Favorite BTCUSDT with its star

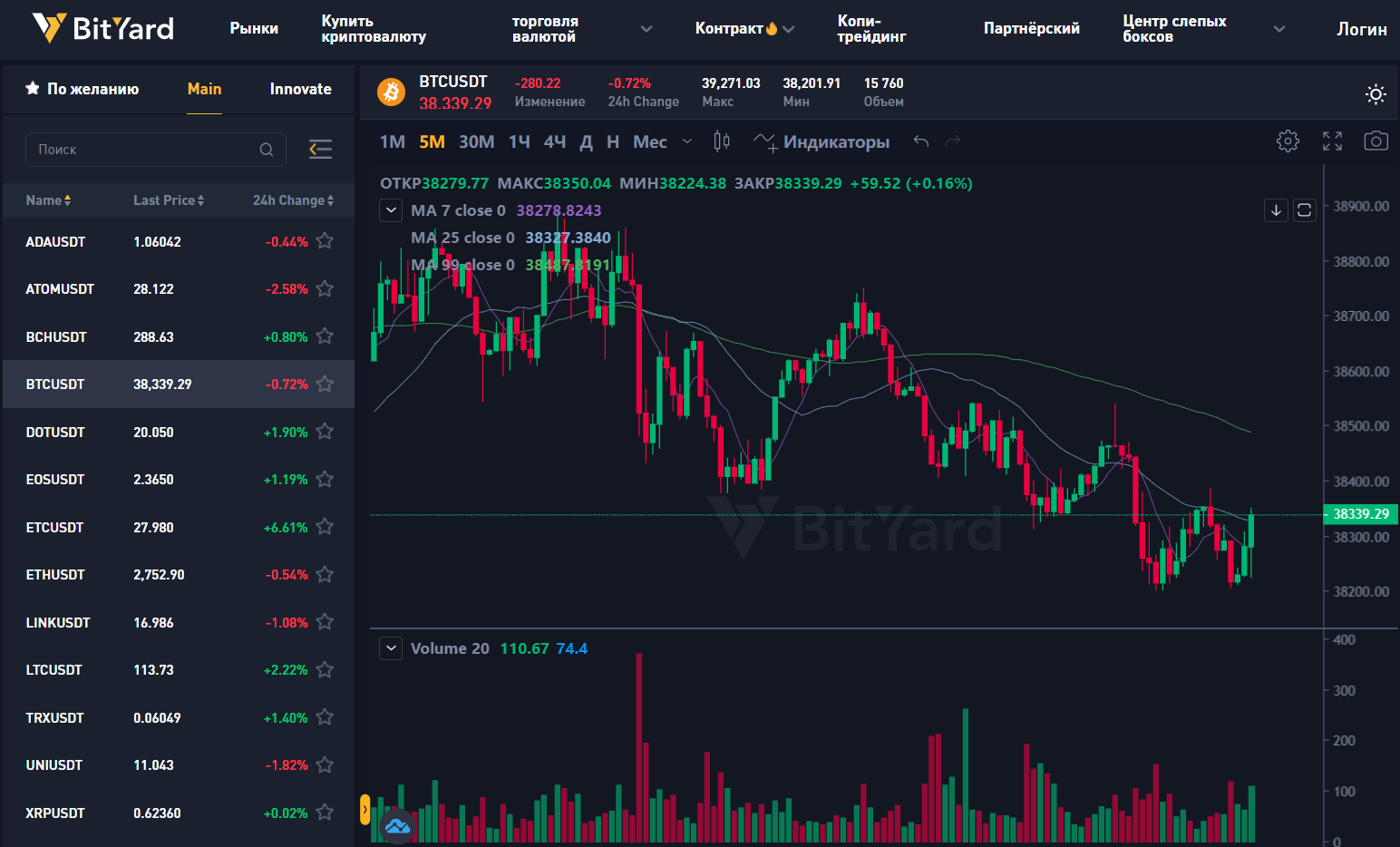pyautogui.click(x=325, y=385)
